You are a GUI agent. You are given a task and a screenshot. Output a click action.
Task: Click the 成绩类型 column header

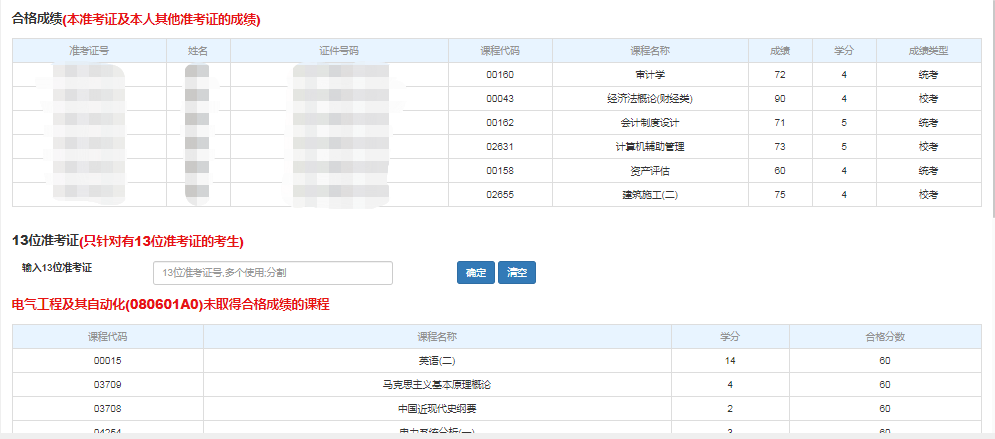pyautogui.click(x=928, y=51)
